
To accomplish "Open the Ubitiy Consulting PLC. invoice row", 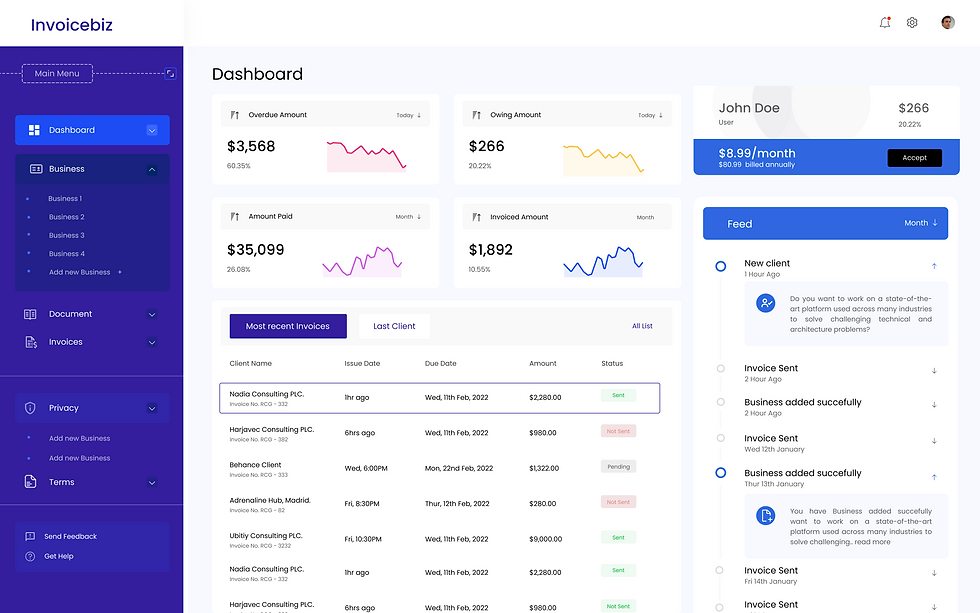I will (440, 540).
